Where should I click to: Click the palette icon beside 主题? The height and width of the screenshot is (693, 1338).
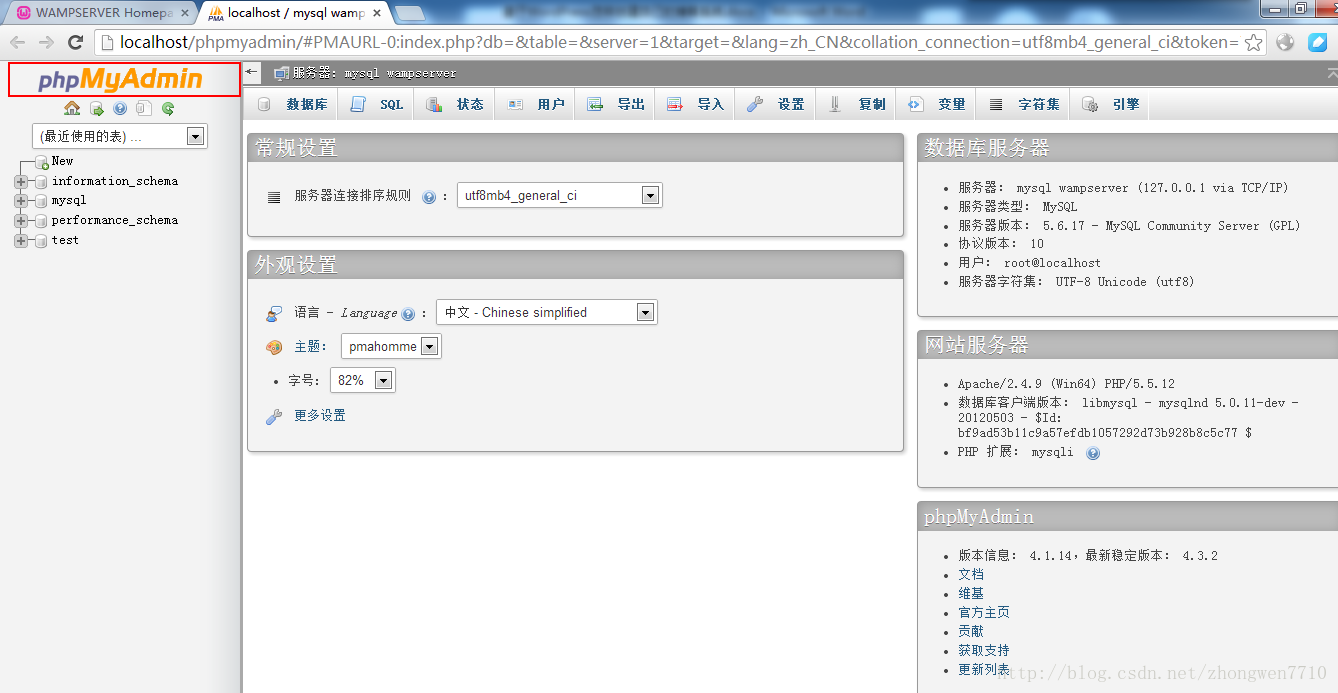[x=274, y=347]
